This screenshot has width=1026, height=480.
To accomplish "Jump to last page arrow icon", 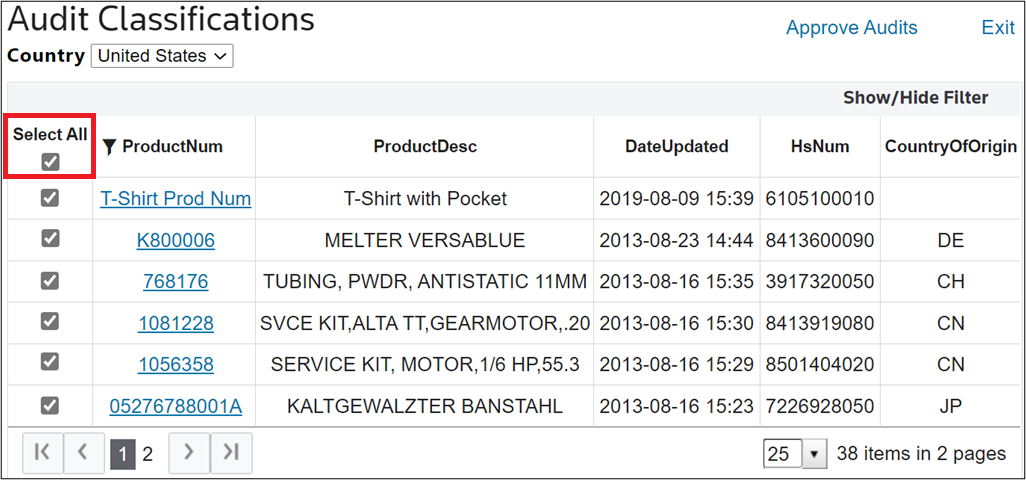I will [x=231, y=453].
